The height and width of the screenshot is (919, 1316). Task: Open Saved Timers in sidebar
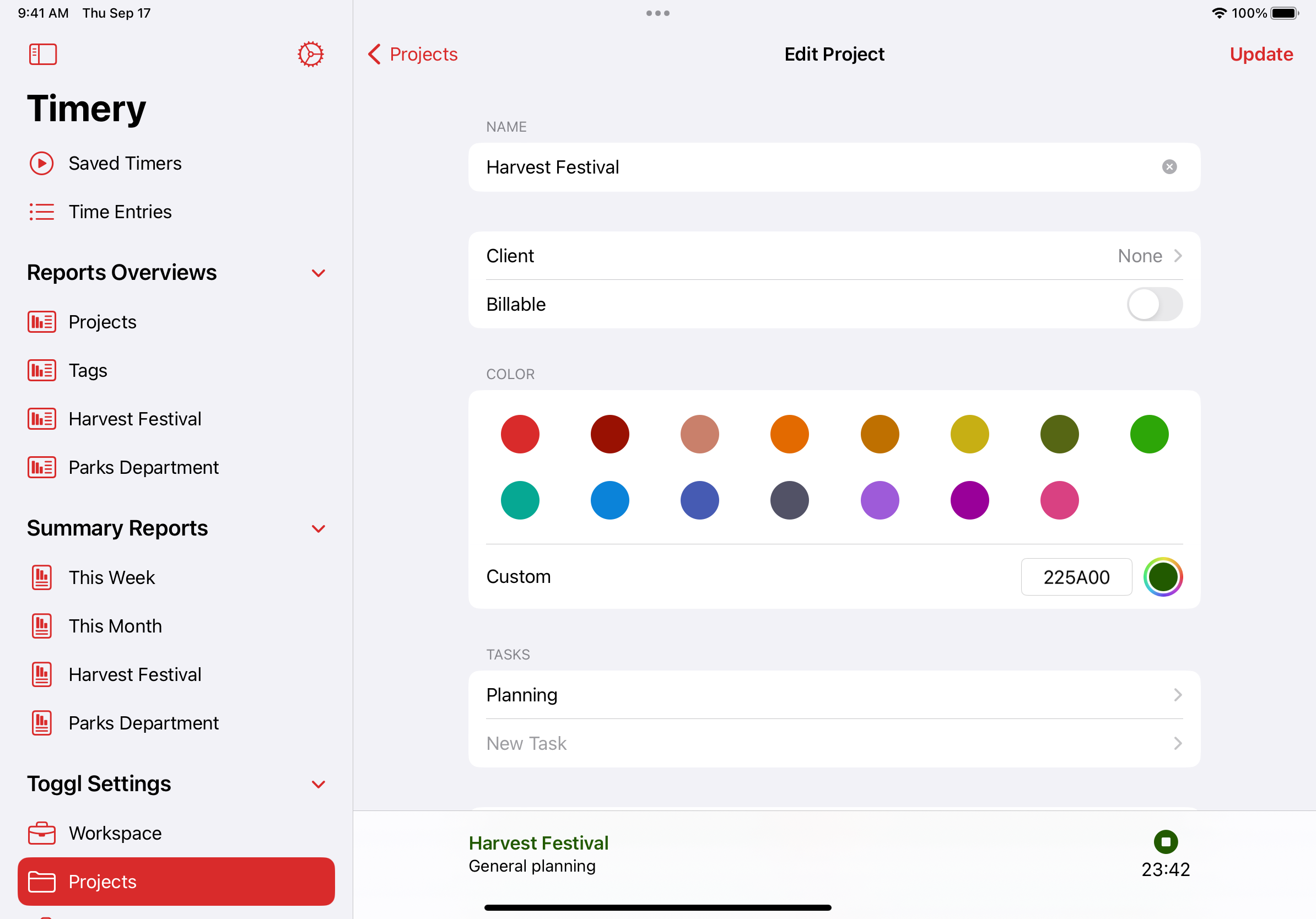[176, 163]
